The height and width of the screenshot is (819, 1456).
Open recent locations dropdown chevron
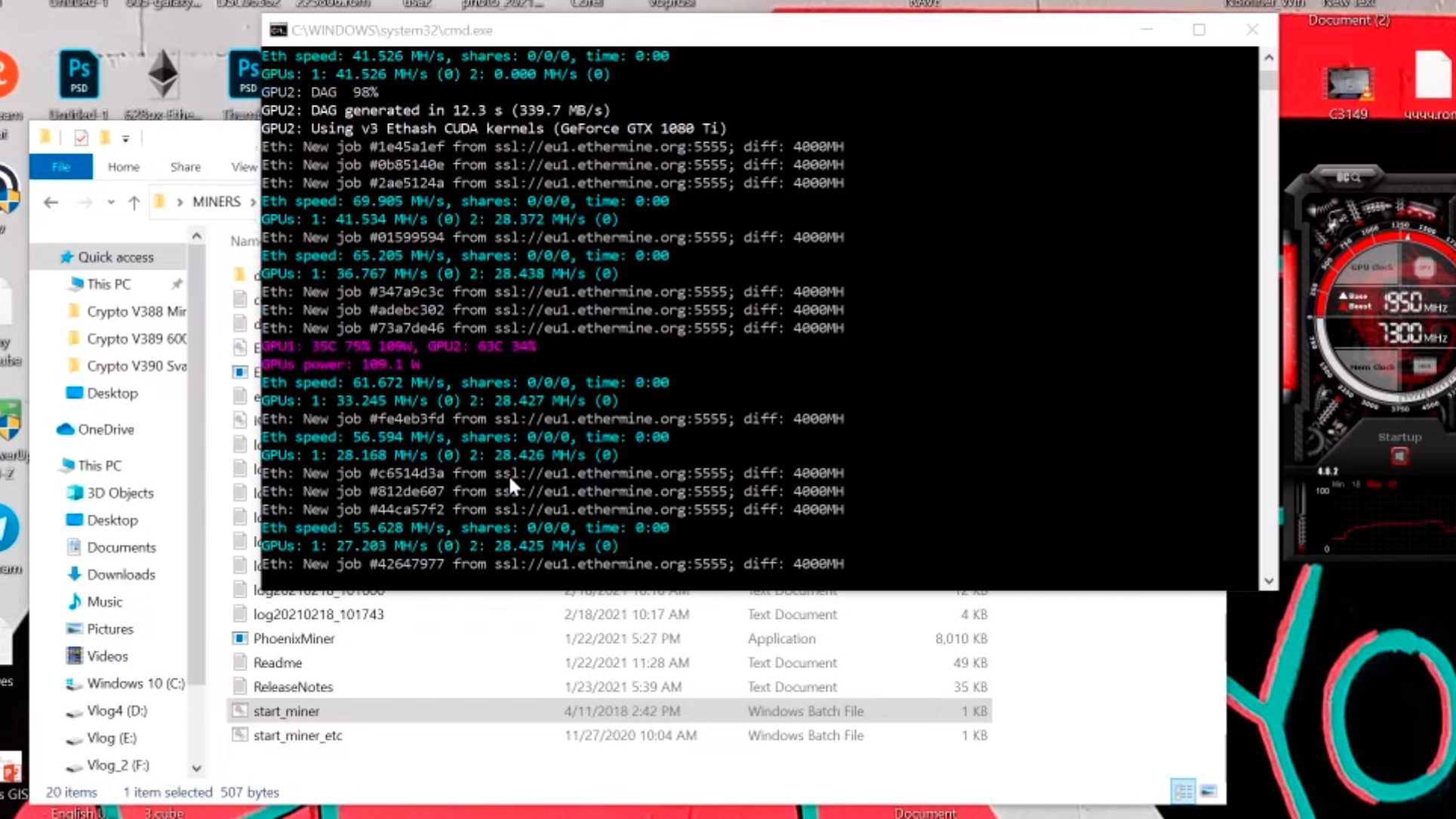[111, 202]
